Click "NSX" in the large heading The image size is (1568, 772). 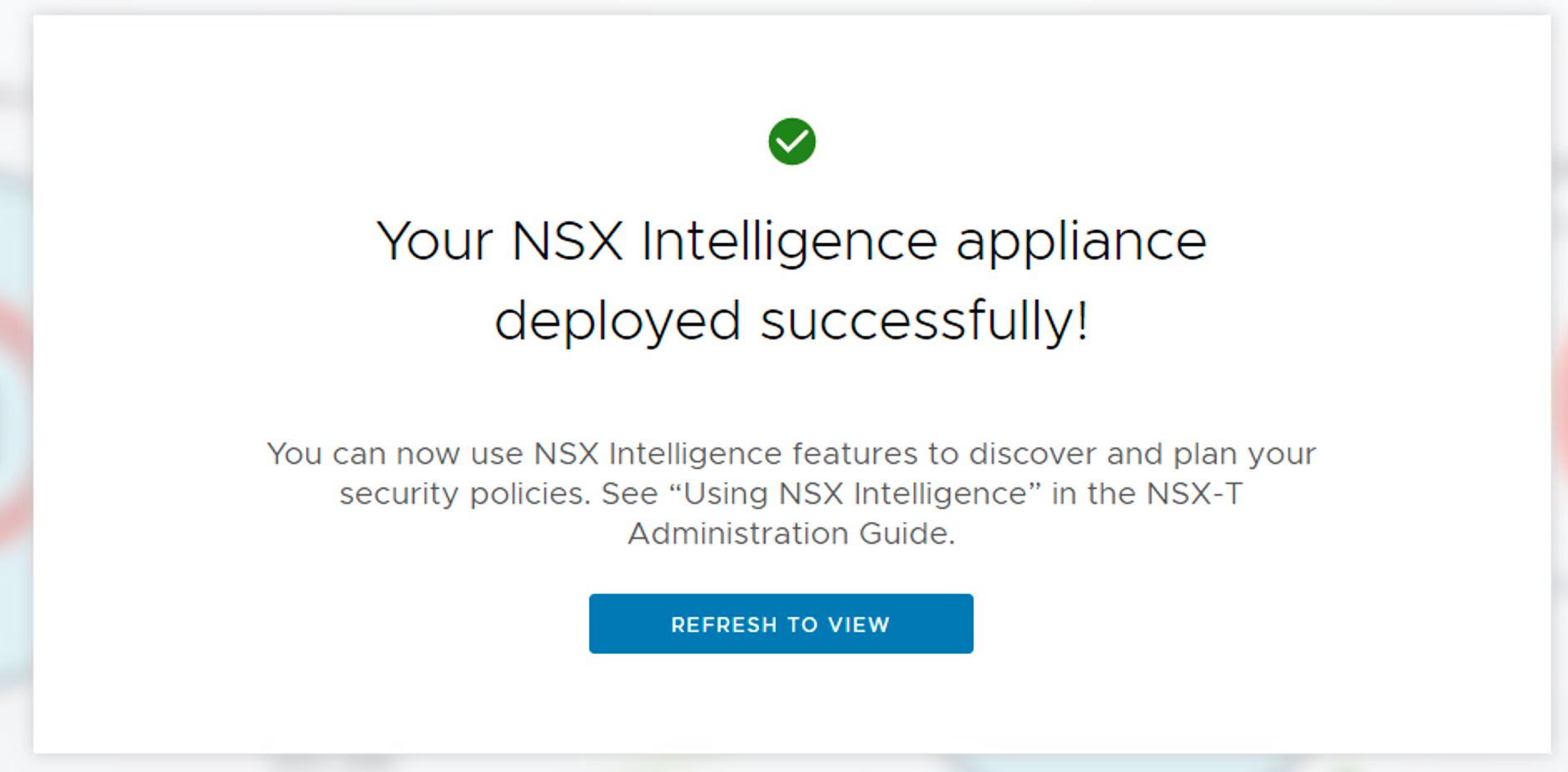(567, 242)
